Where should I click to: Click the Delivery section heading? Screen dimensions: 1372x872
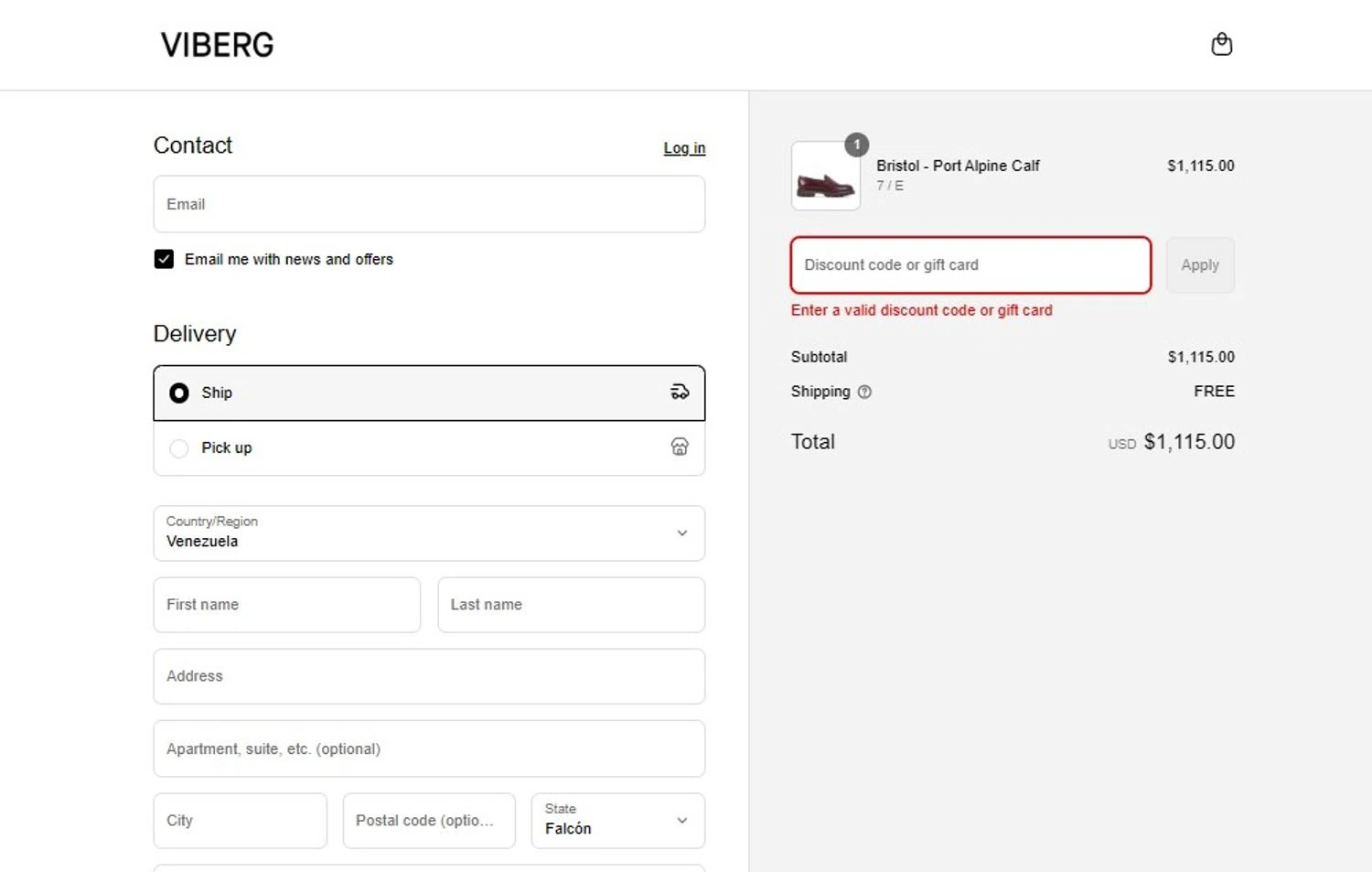195,334
